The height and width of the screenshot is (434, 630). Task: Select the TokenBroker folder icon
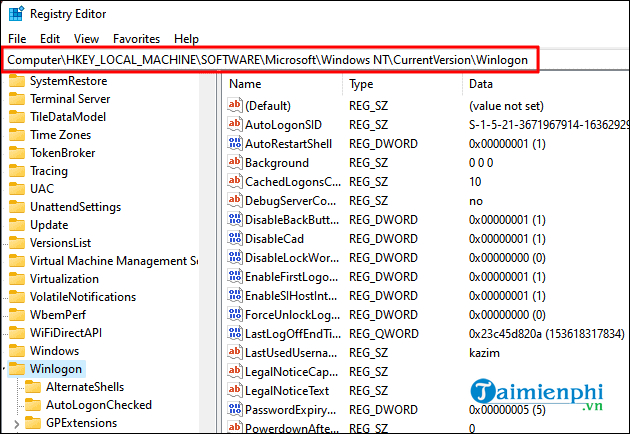17,153
